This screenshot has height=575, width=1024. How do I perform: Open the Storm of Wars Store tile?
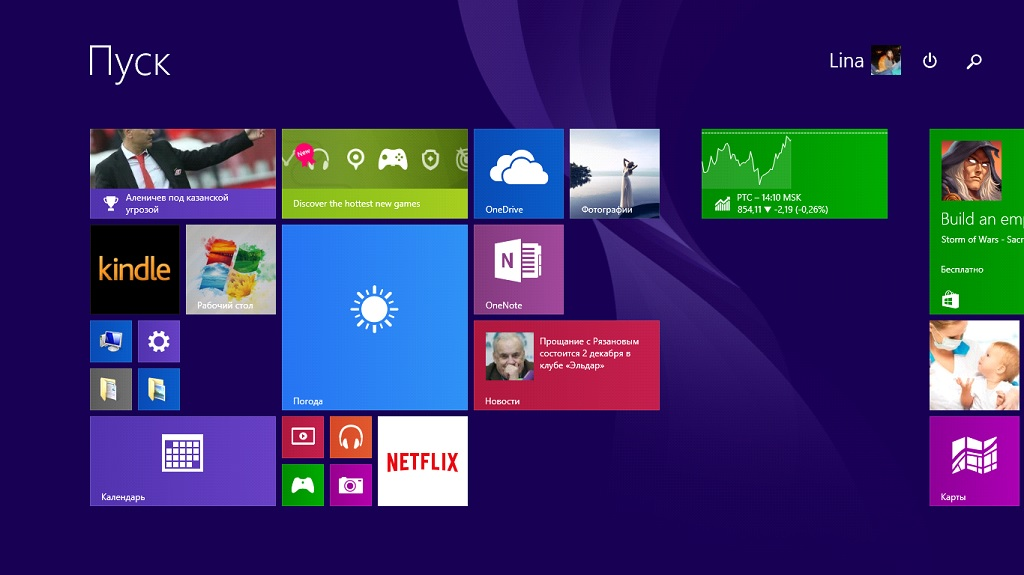click(976, 222)
